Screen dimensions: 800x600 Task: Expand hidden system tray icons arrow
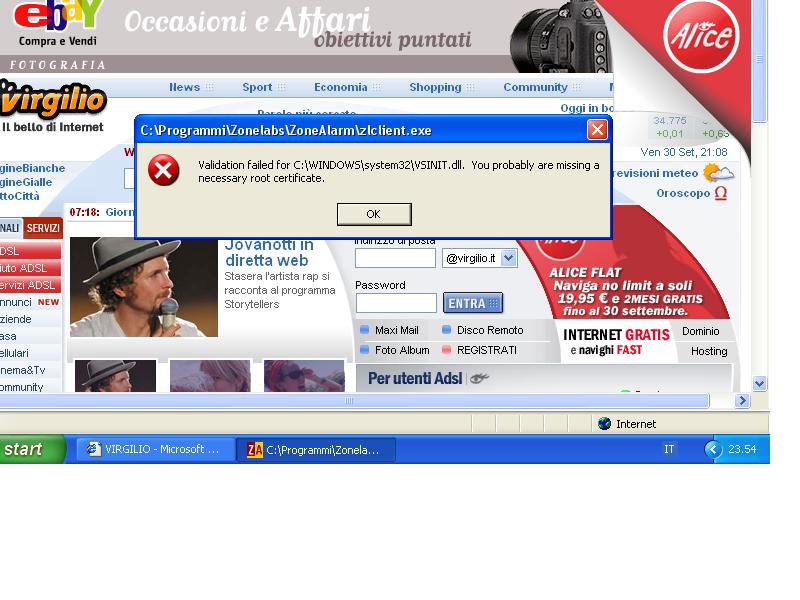click(713, 449)
